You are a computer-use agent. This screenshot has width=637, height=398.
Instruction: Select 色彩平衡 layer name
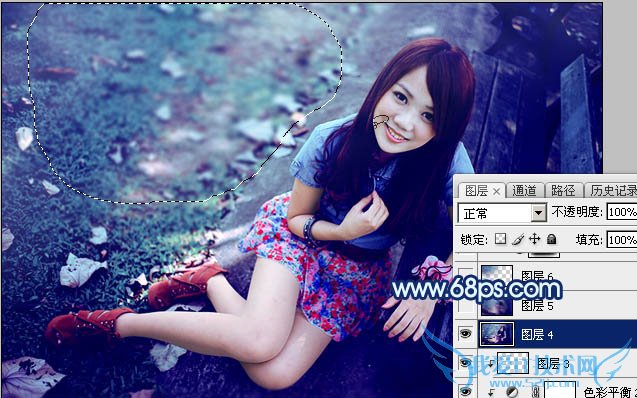pos(610,392)
